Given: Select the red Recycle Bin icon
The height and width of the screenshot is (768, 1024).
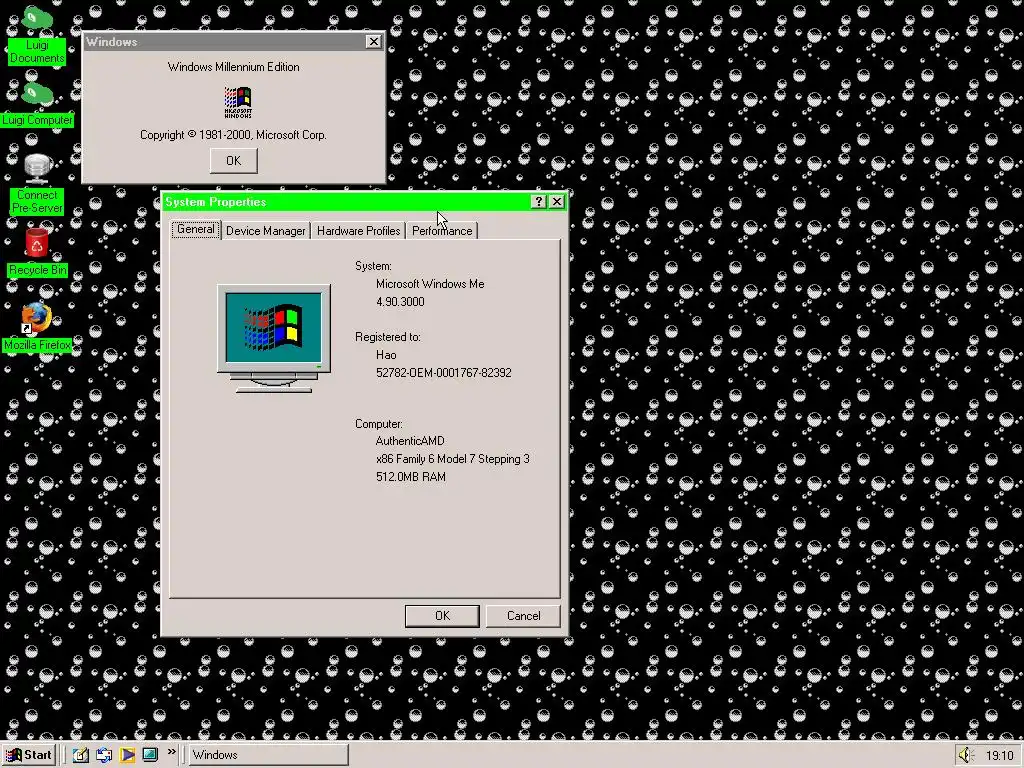Looking at the screenshot, I should (37, 252).
